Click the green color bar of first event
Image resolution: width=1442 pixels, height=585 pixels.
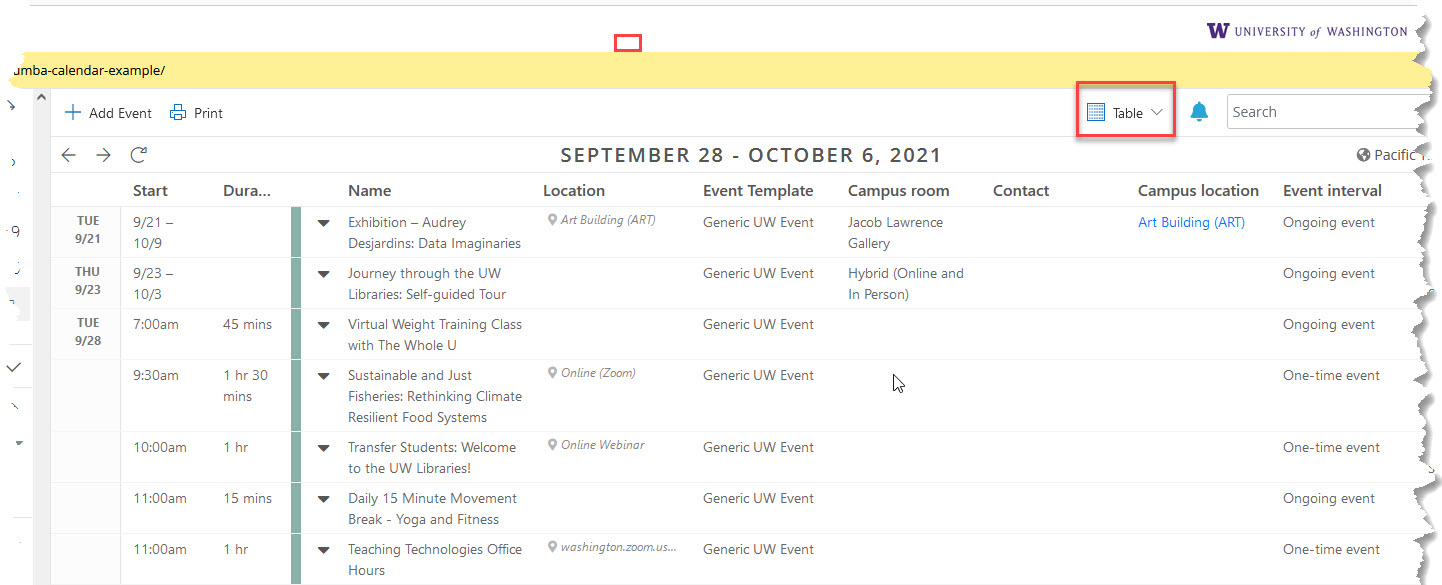click(296, 232)
